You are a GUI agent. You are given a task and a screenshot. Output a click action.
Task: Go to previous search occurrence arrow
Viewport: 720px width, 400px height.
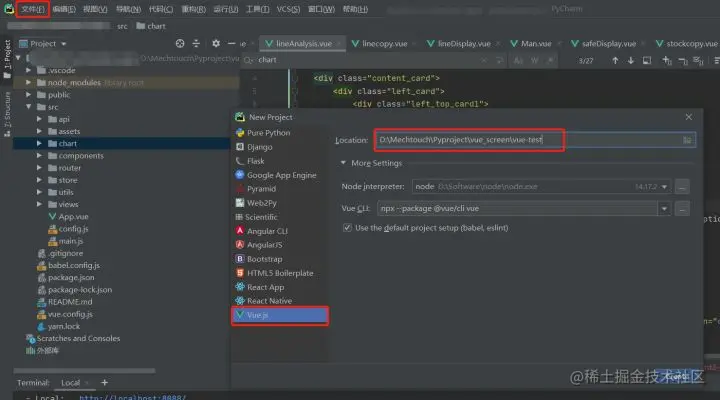pos(615,61)
